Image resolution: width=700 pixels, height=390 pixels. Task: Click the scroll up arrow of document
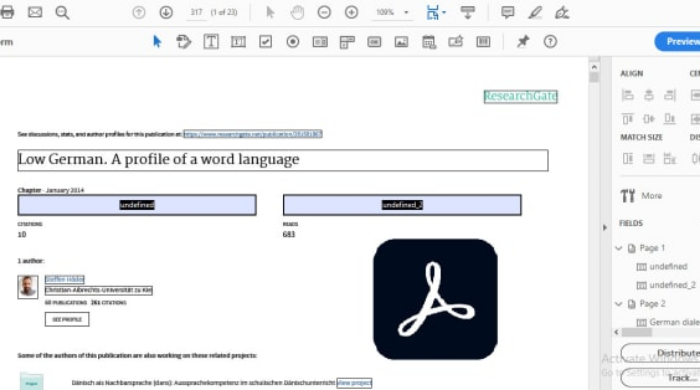[594, 67]
